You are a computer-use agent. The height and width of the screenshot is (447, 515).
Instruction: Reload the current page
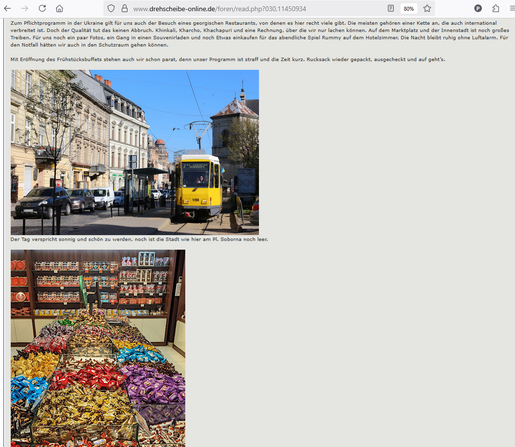pyautogui.click(x=42, y=8)
